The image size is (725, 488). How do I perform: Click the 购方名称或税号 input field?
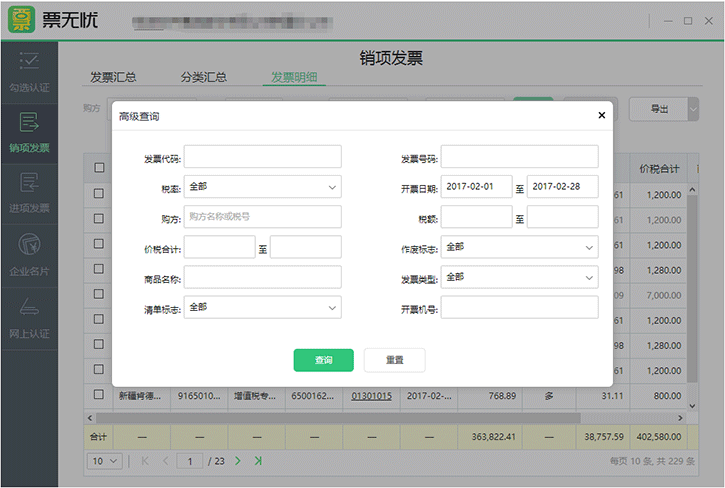(x=263, y=217)
